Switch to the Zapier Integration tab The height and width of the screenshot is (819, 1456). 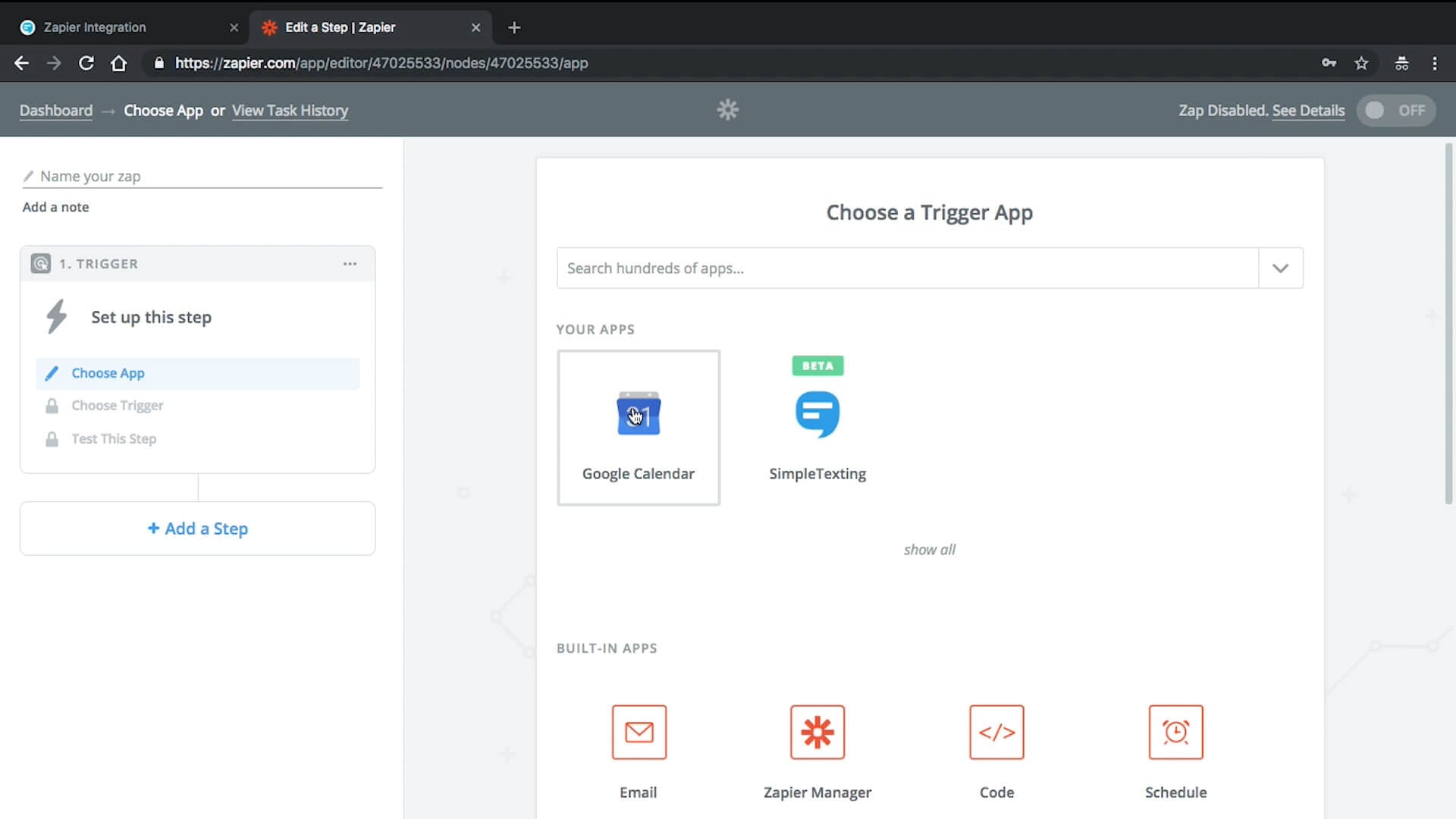129,27
